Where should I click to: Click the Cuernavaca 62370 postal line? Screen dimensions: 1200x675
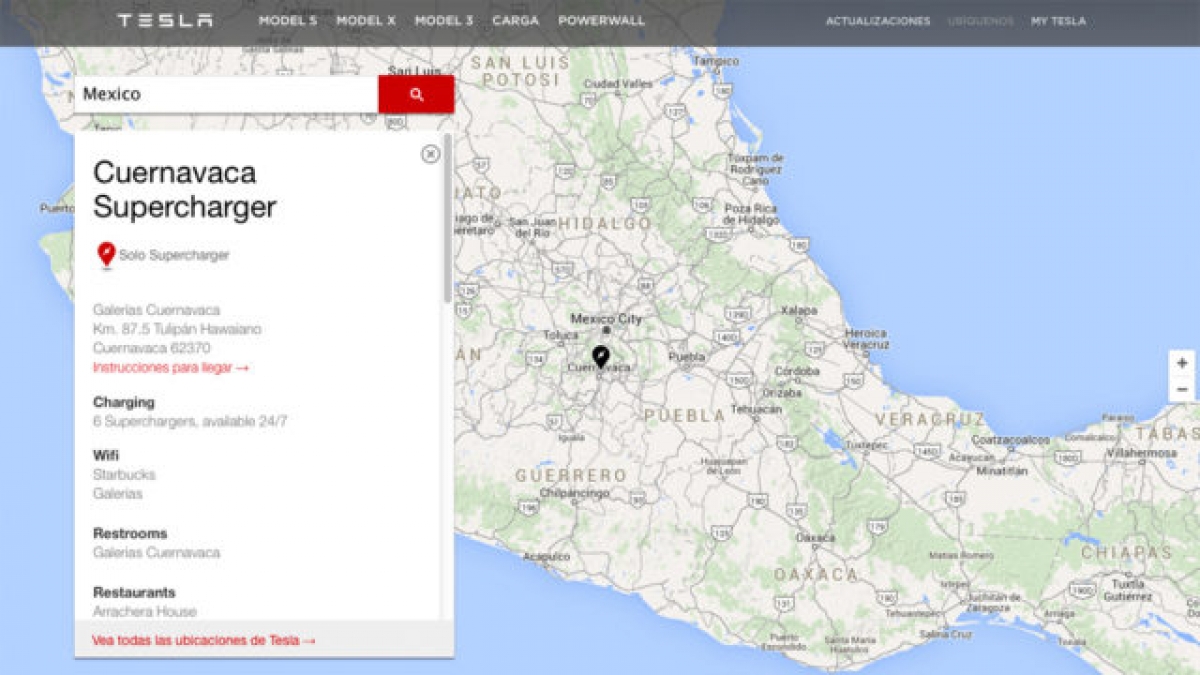point(150,348)
